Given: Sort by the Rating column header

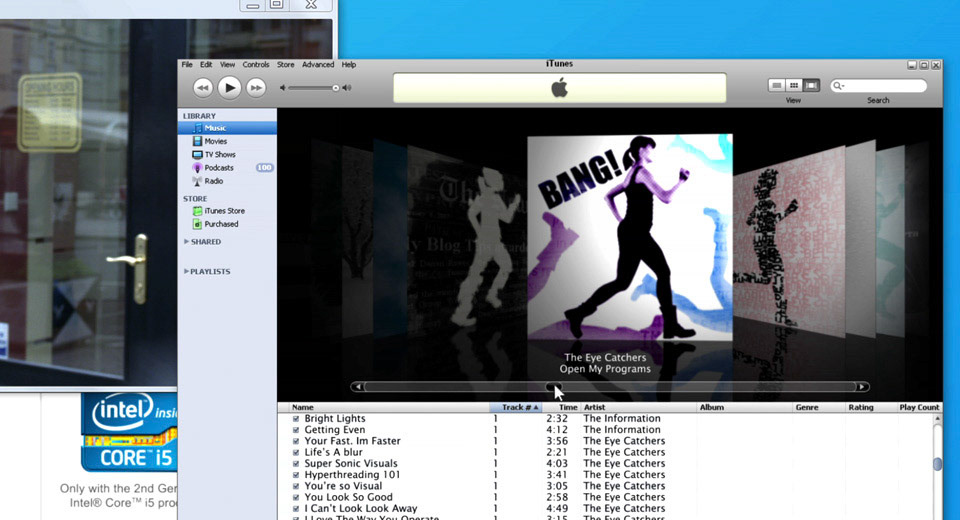Looking at the screenshot, I should click(x=871, y=407).
